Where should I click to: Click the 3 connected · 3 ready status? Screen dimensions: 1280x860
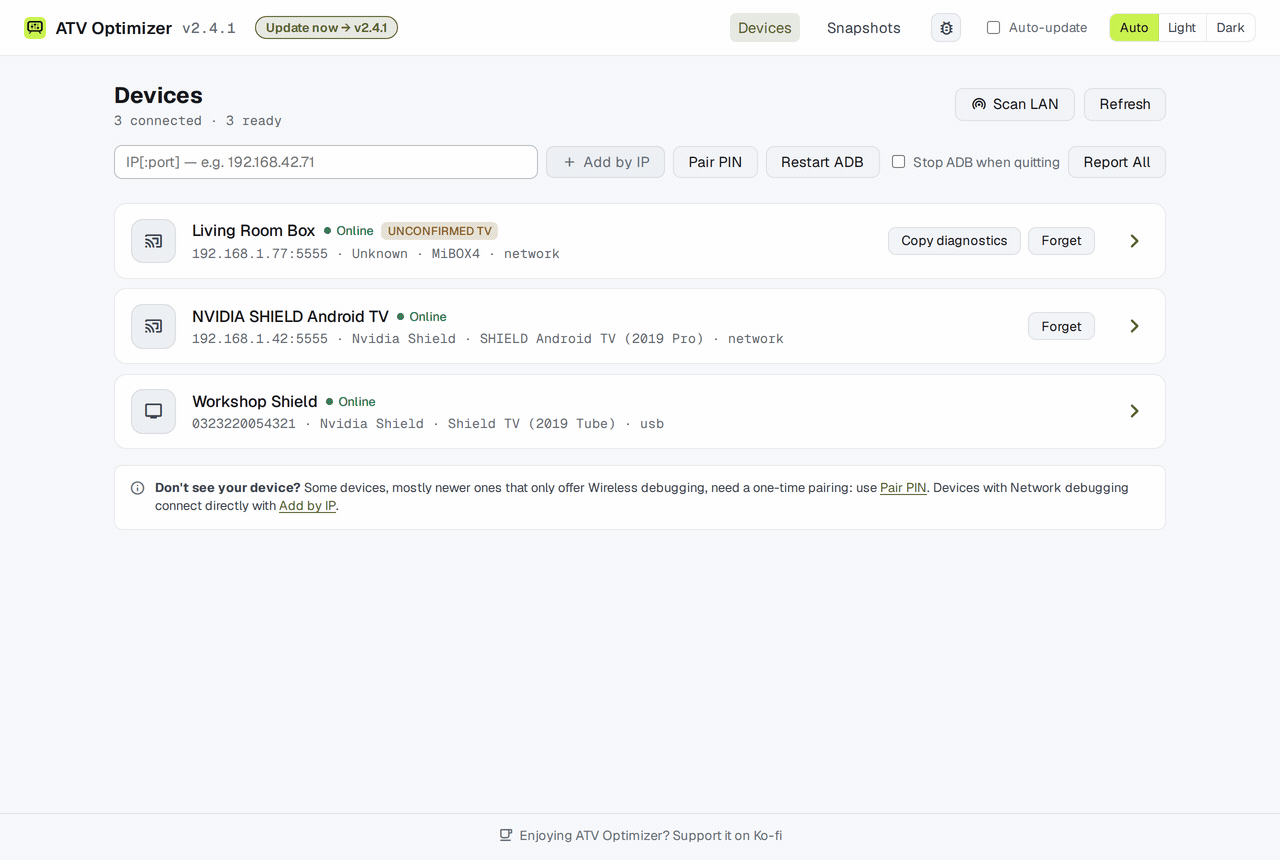pos(198,121)
